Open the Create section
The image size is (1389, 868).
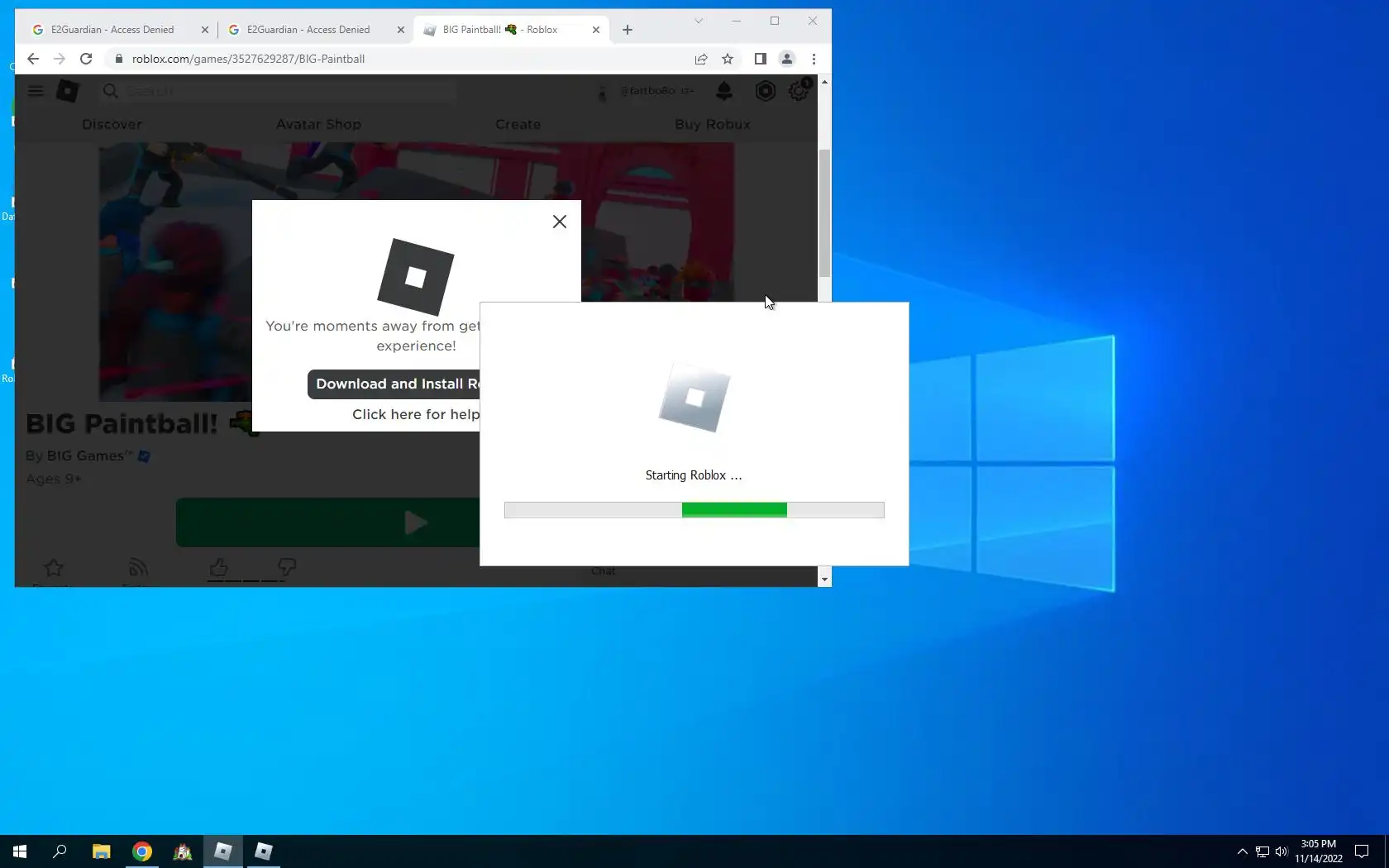click(518, 124)
